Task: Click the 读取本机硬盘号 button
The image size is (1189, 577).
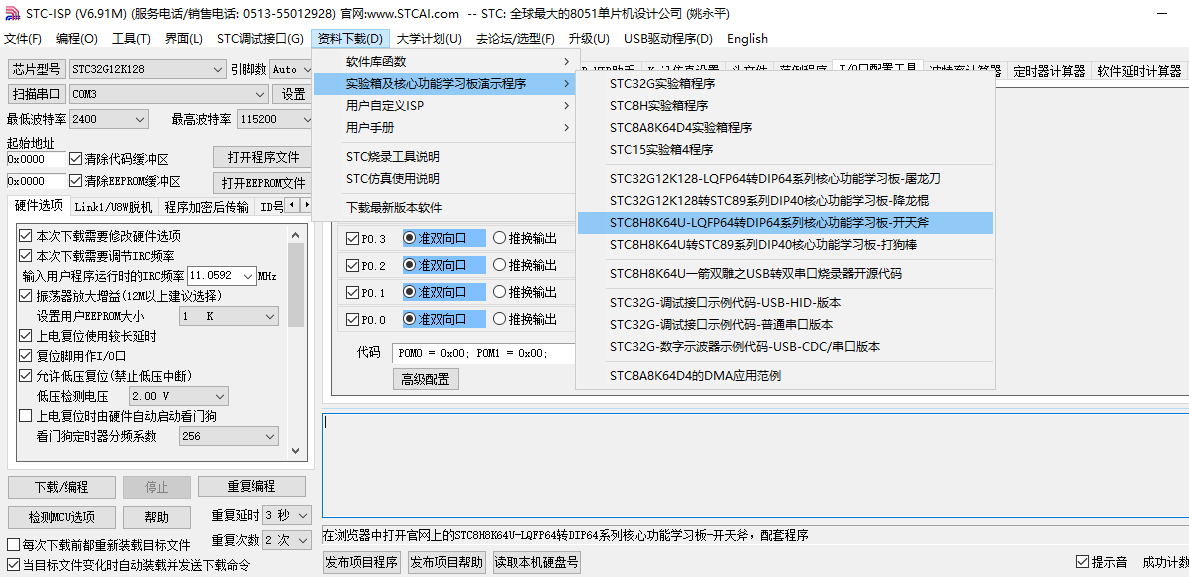Action: (537, 562)
